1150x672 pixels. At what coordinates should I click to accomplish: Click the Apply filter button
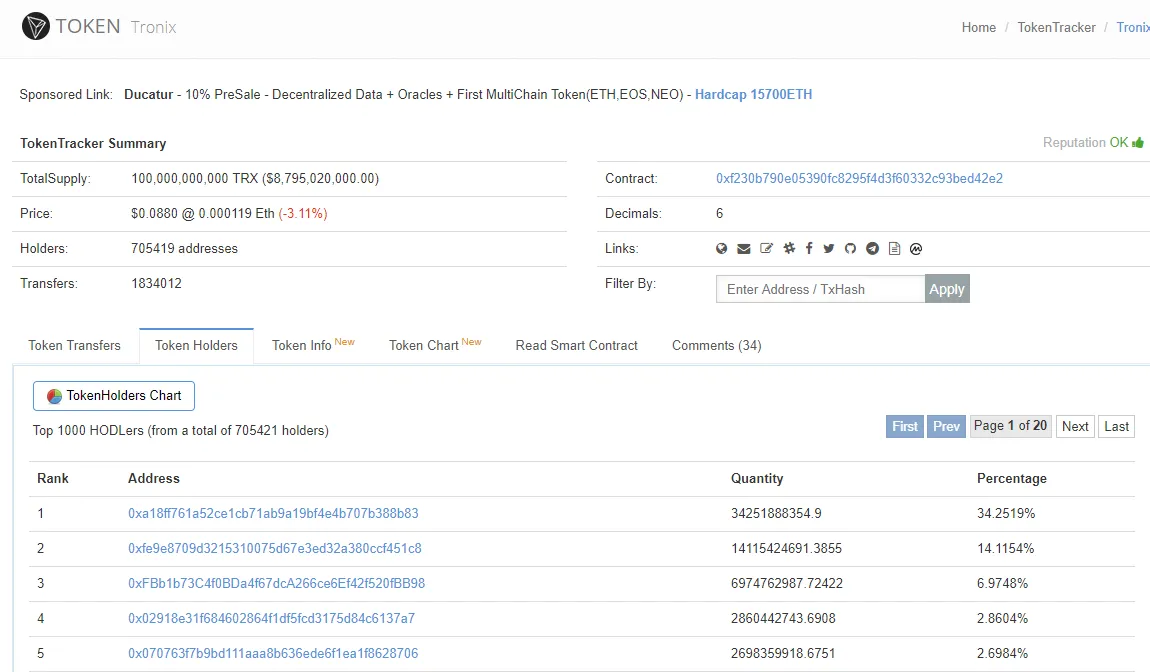[x=947, y=289]
